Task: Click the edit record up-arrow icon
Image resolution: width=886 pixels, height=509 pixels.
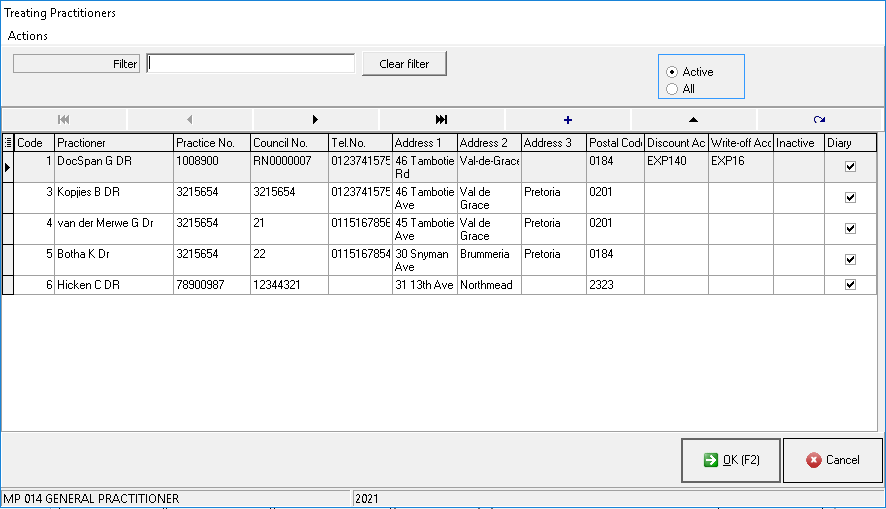Action: (694, 119)
